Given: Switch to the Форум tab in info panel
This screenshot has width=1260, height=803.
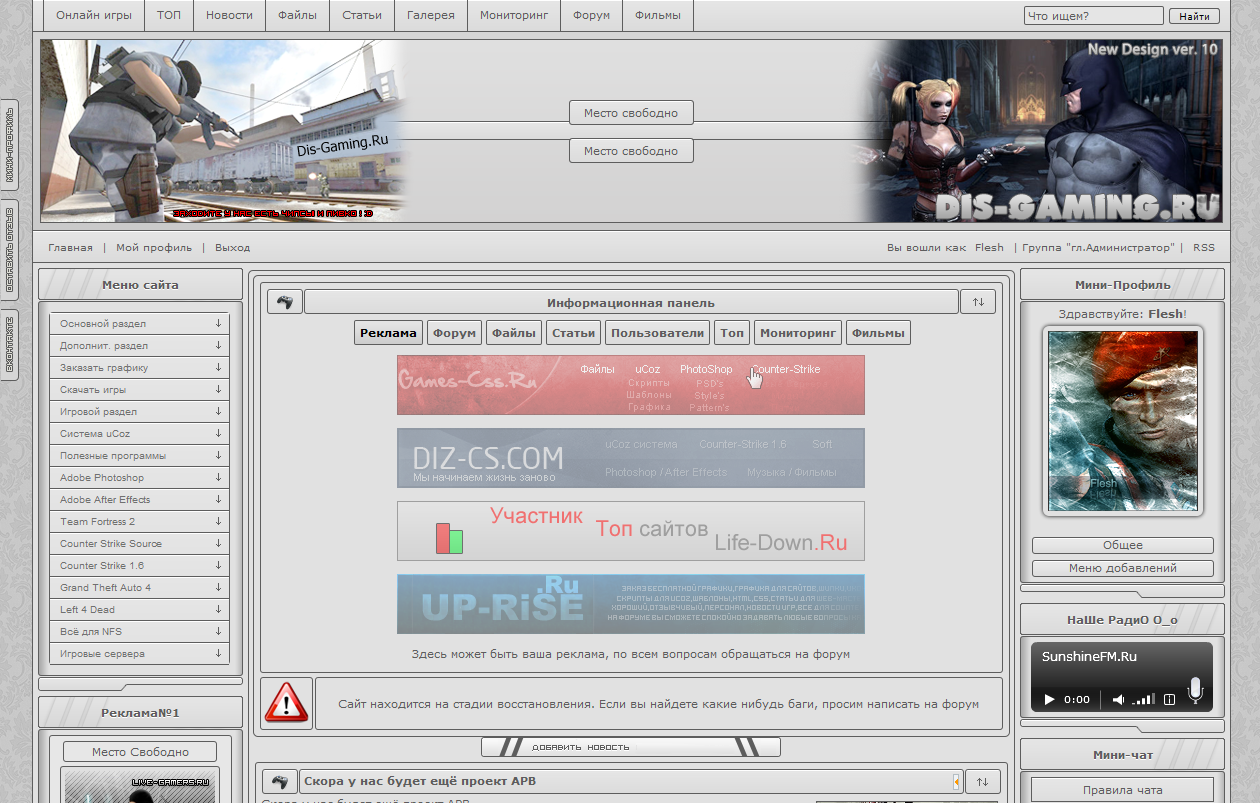Looking at the screenshot, I should point(454,333).
